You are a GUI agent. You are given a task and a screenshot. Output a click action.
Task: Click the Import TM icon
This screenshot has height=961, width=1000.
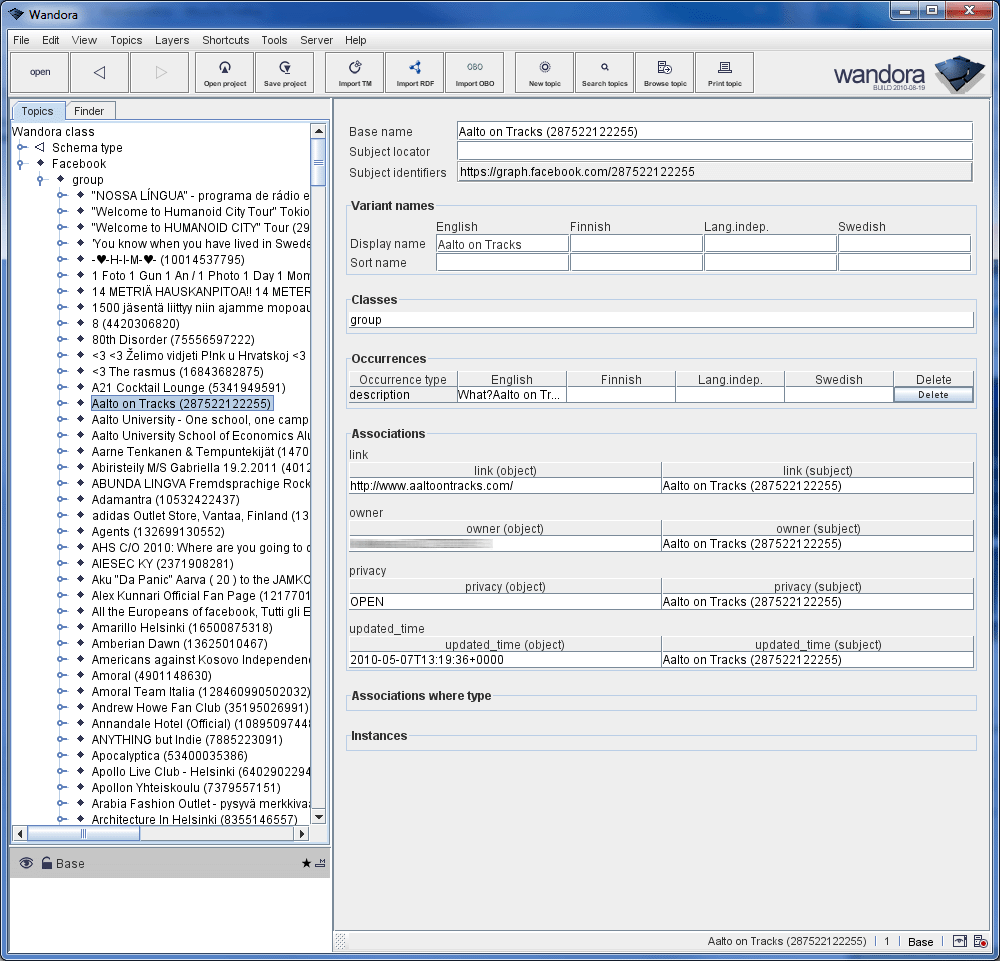(x=355, y=72)
